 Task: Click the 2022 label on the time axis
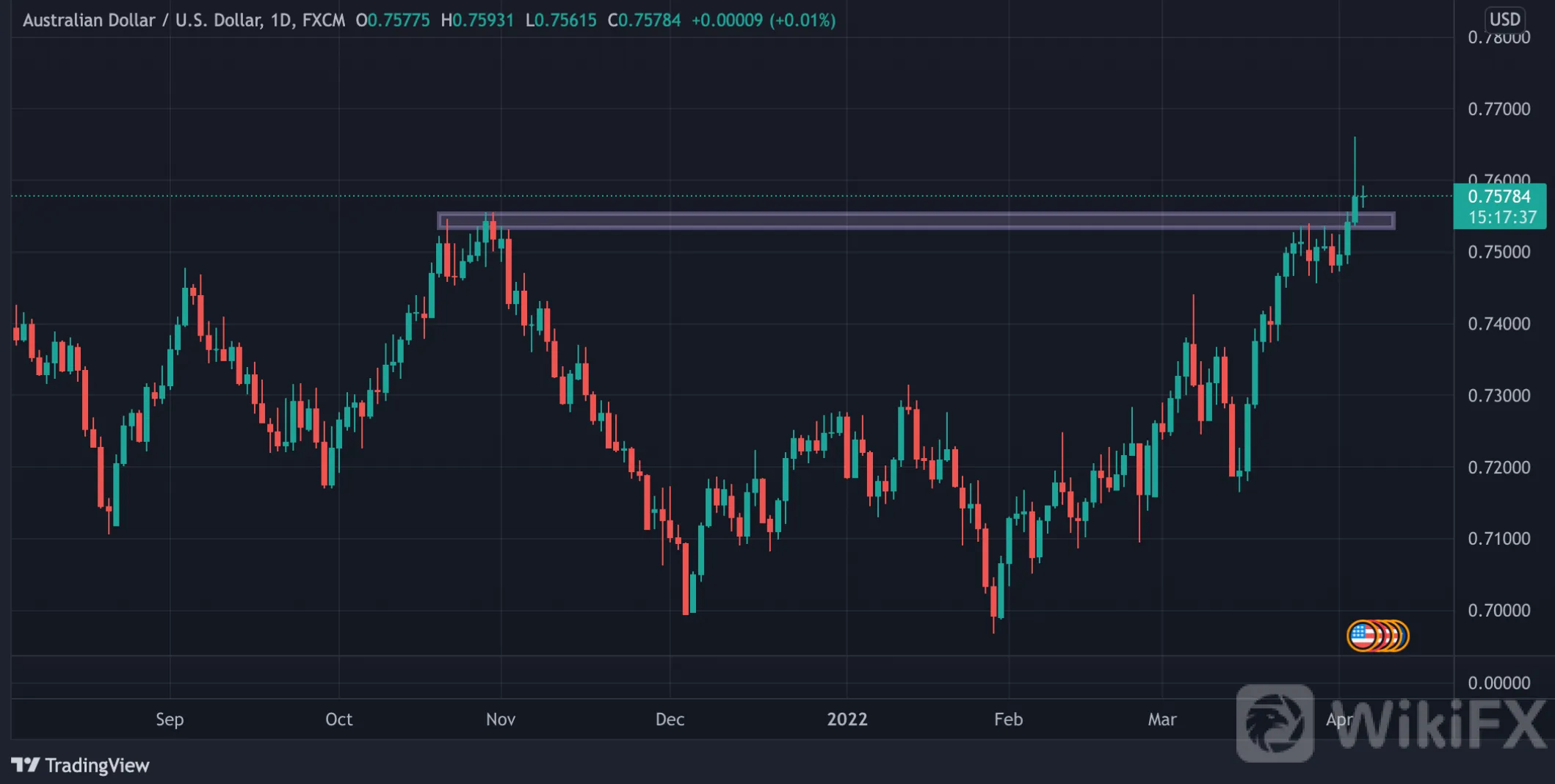tap(847, 719)
